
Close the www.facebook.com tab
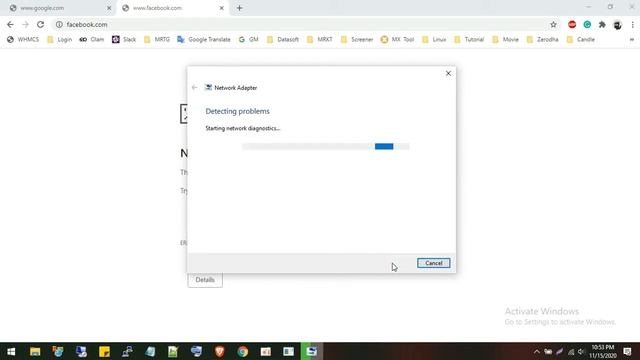[x=222, y=8]
